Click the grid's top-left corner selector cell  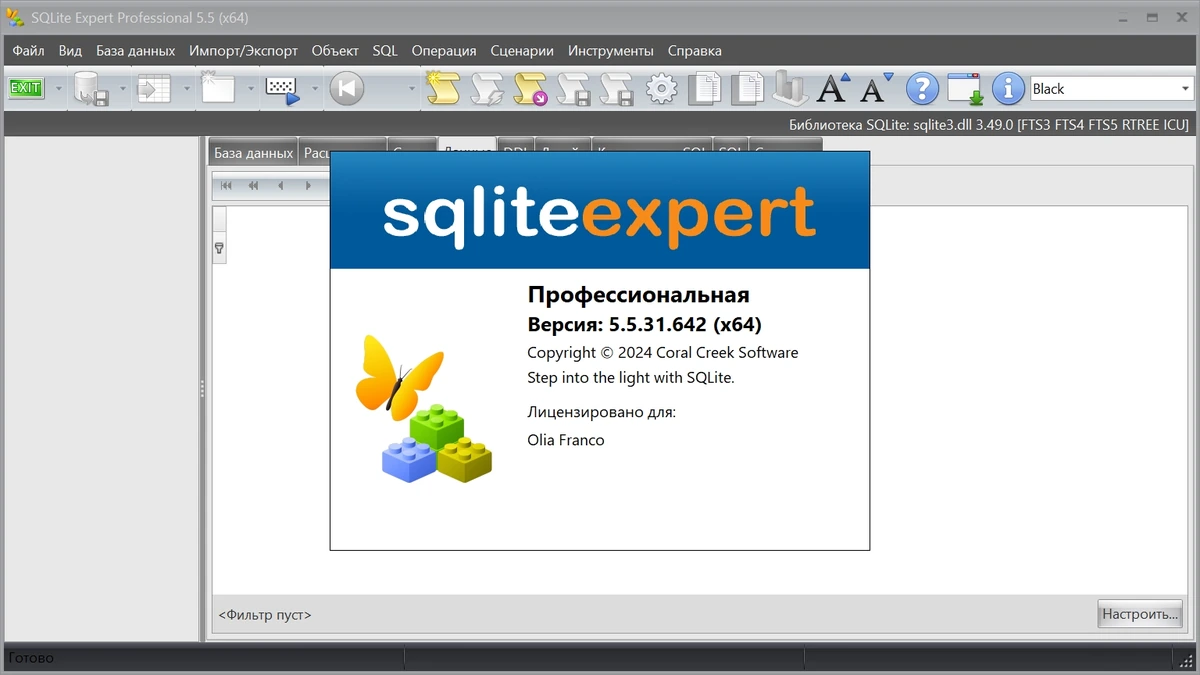click(220, 218)
